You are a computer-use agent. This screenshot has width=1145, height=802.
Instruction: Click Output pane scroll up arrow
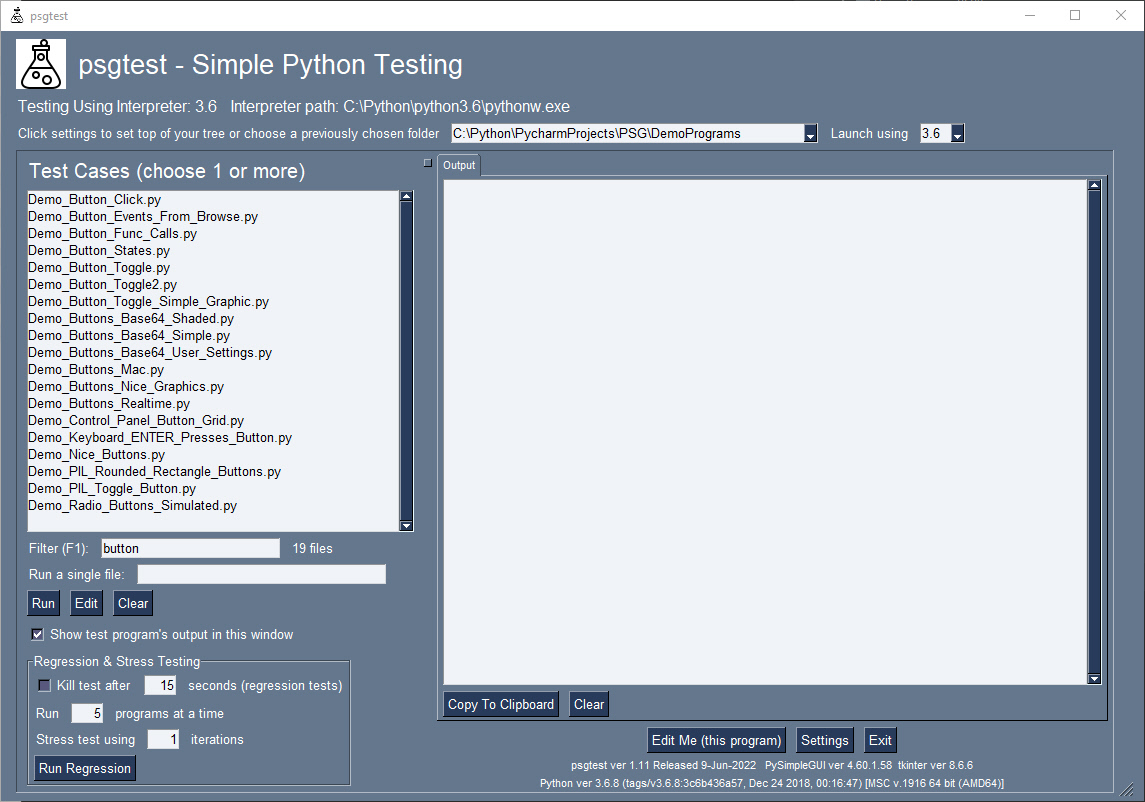(1094, 185)
